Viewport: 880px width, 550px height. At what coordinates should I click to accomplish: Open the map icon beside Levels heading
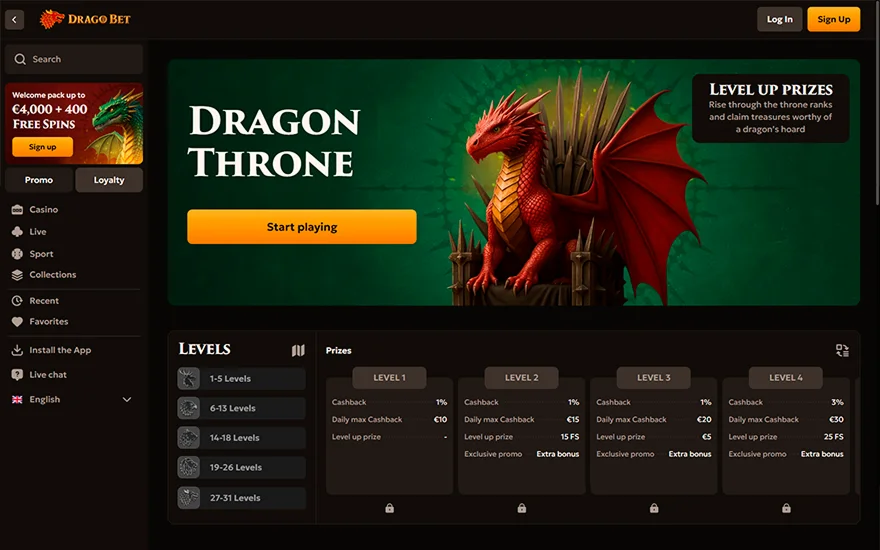pos(298,350)
